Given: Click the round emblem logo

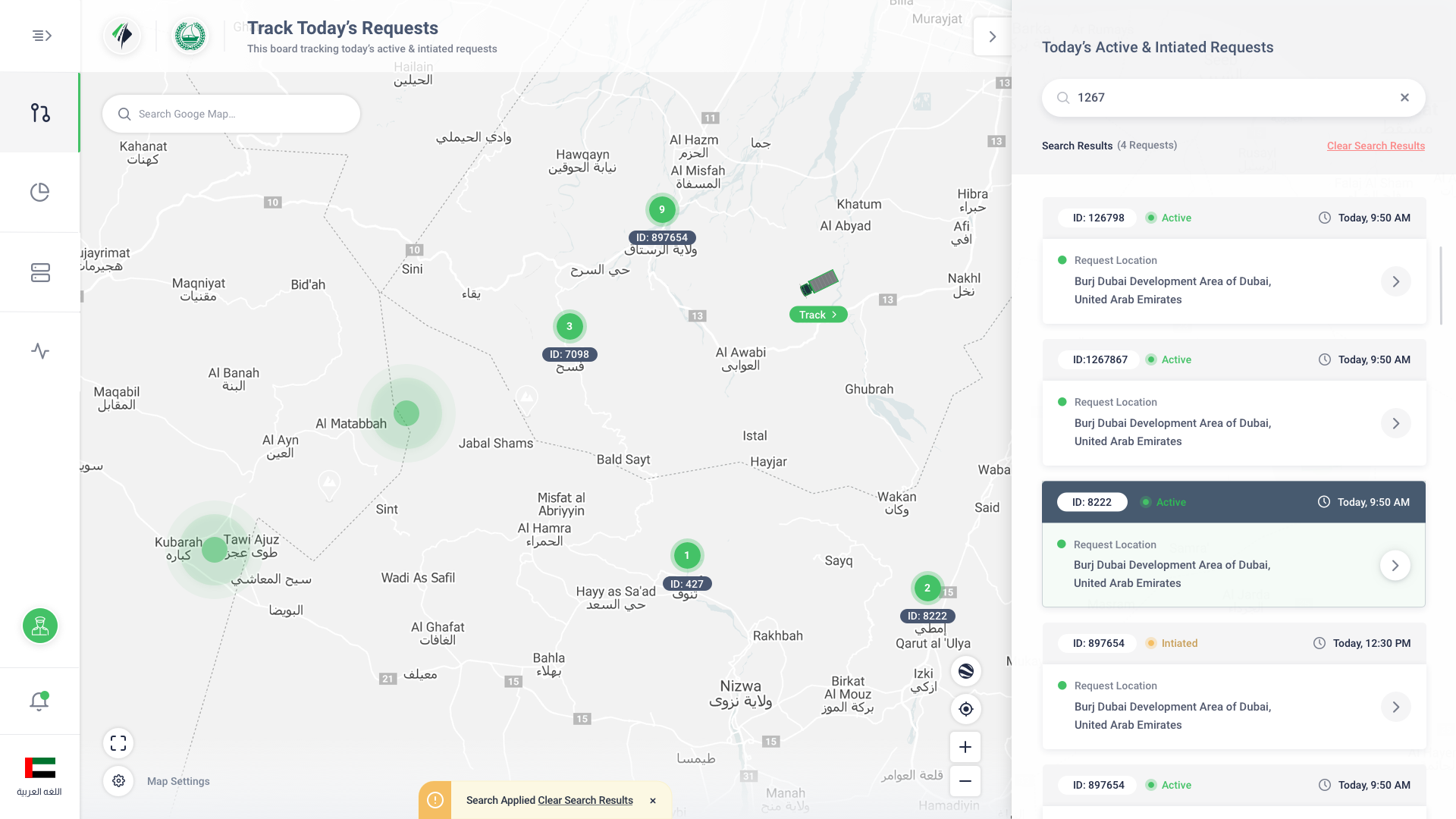Looking at the screenshot, I should coord(190,36).
